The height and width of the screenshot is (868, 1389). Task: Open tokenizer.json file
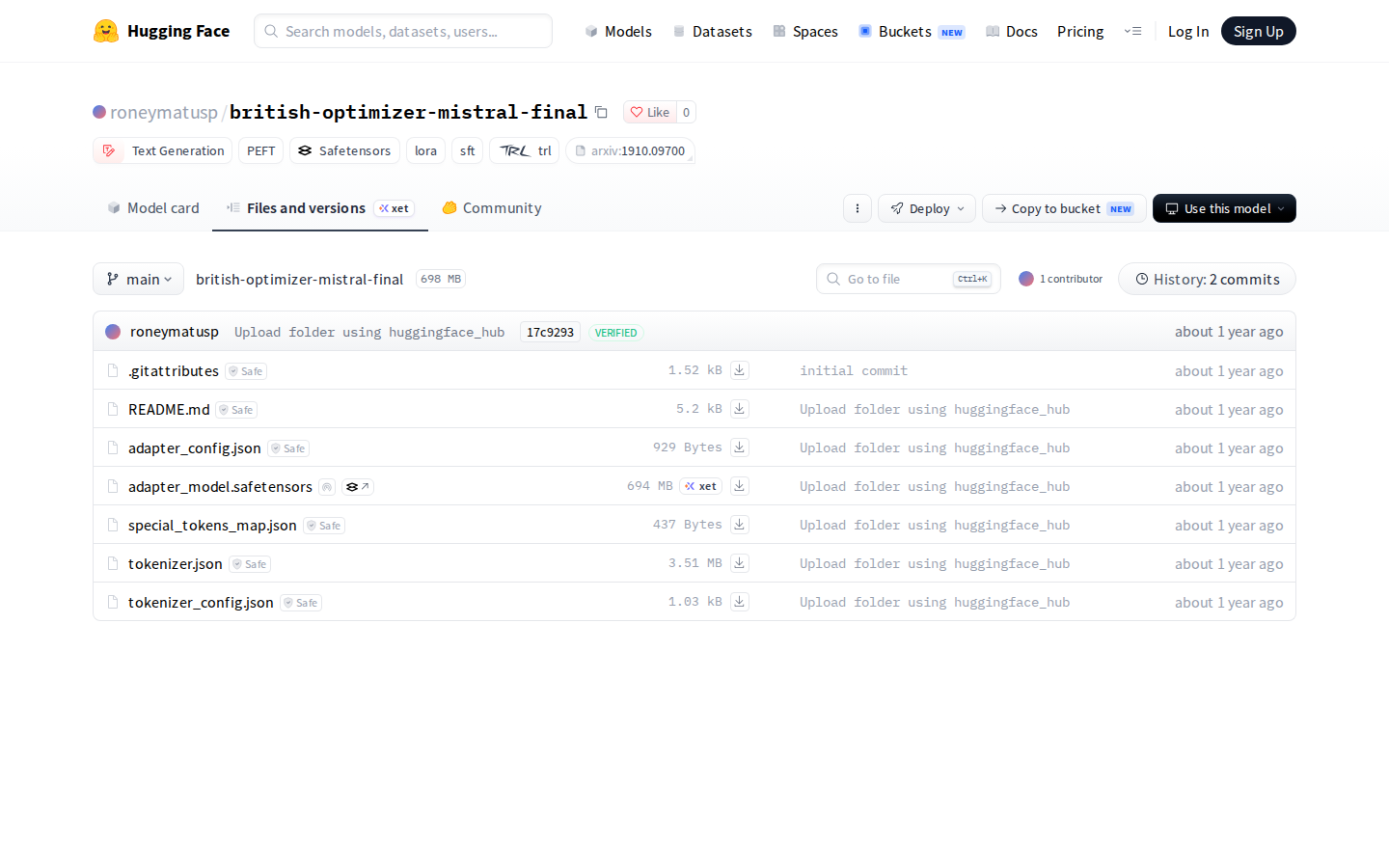tap(175, 563)
